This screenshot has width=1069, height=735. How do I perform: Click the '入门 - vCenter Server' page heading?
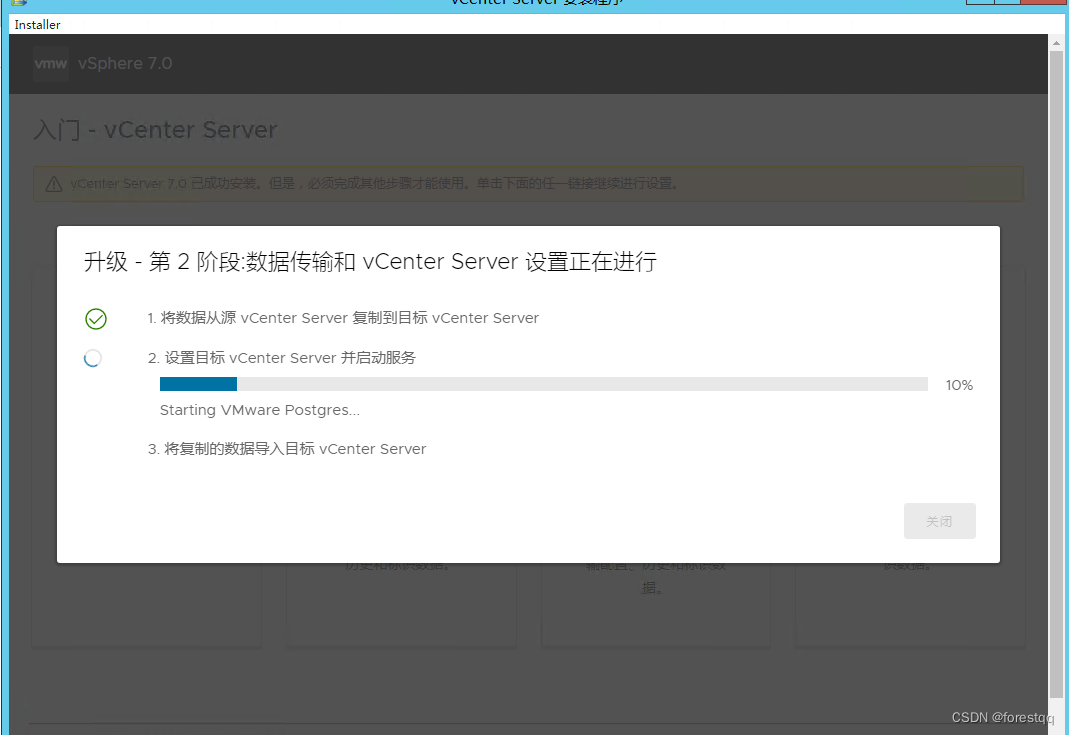click(x=155, y=130)
